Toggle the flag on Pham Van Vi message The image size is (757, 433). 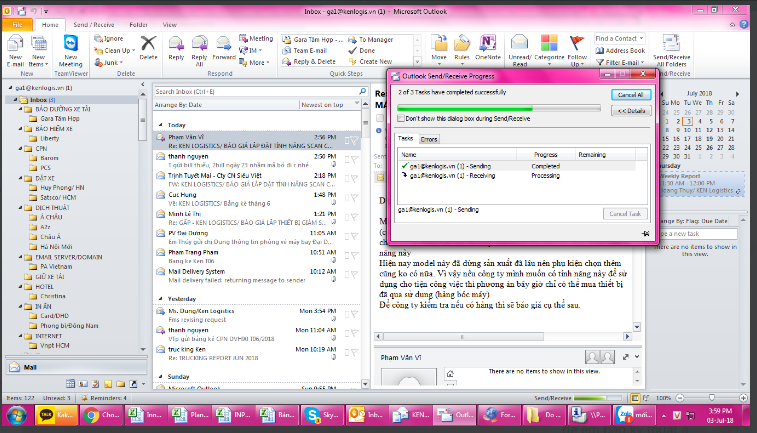(x=354, y=140)
